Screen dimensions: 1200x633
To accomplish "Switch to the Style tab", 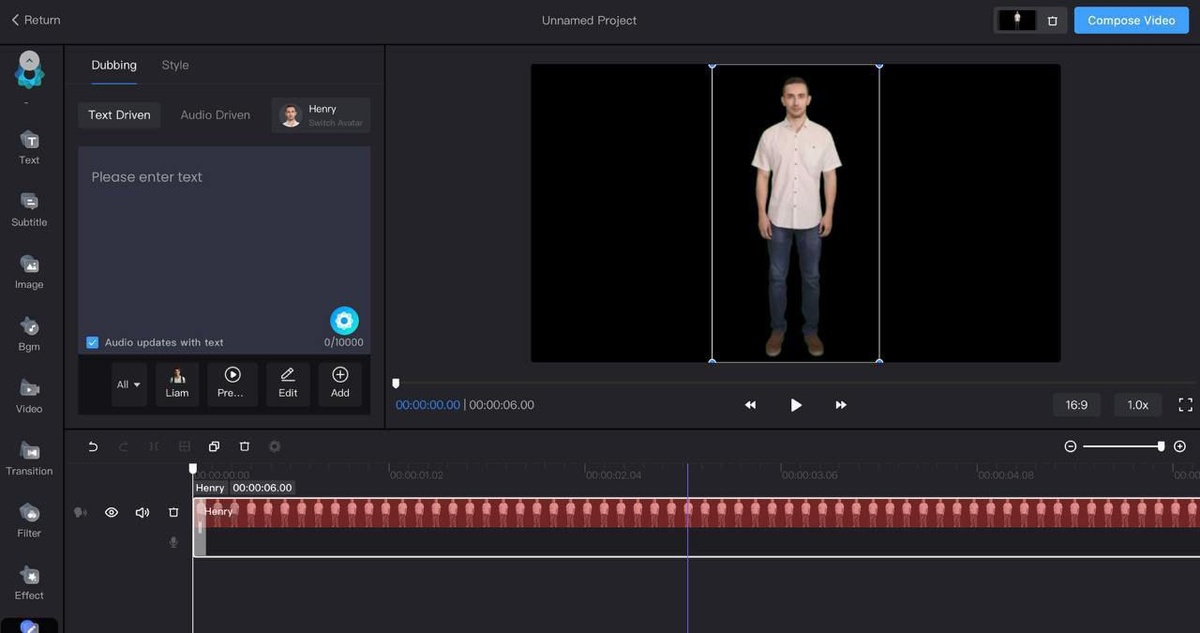I will point(175,65).
